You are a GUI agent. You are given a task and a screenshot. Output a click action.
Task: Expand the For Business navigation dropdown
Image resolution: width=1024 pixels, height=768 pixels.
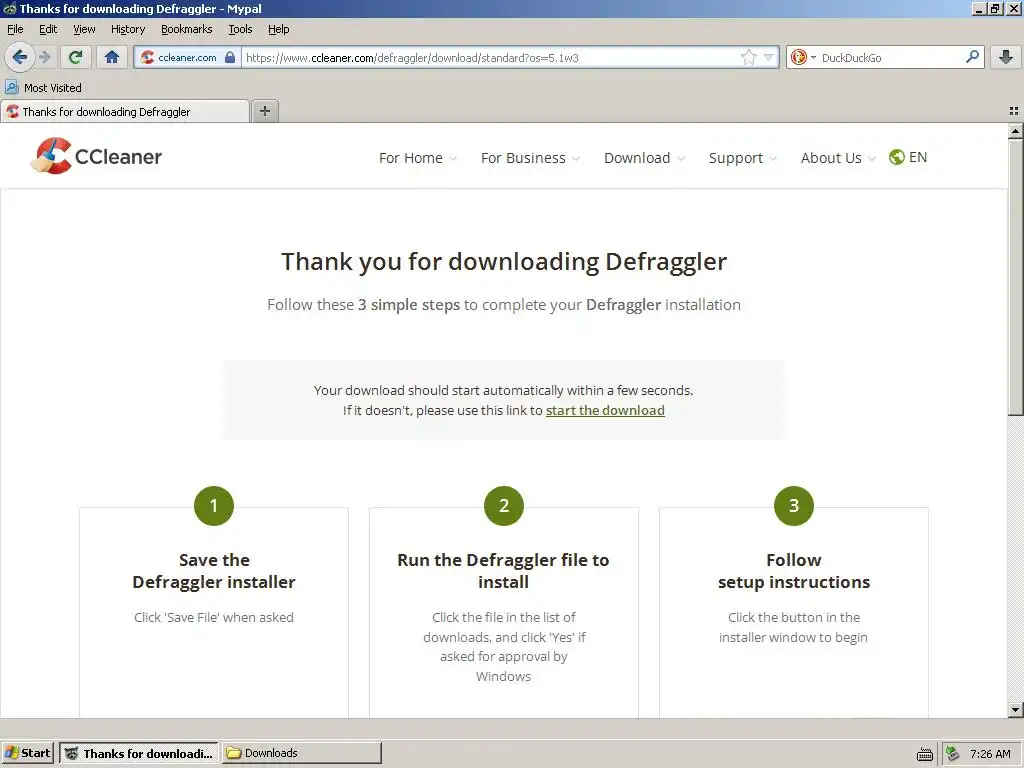pyautogui.click(x=530, y=158)
